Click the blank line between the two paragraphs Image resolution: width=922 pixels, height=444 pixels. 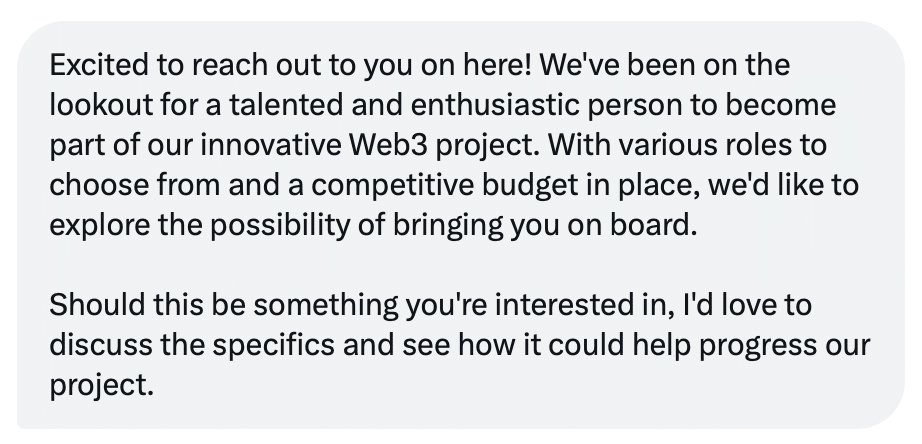pos(460,265)
